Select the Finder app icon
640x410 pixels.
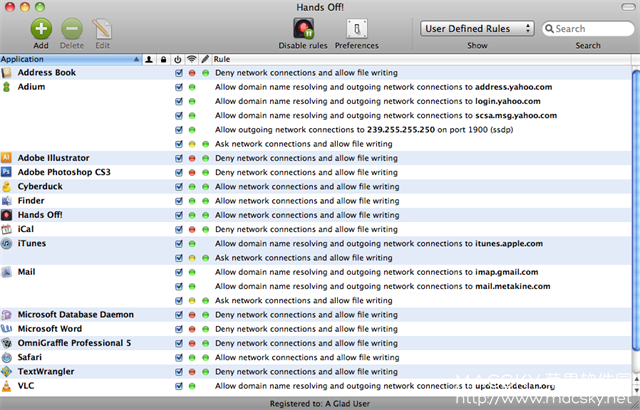7,201
